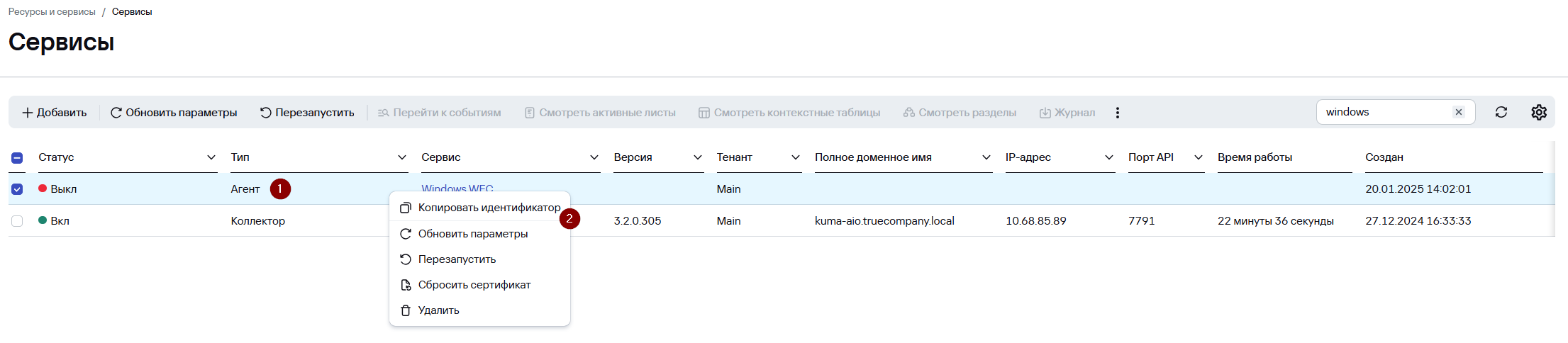The image size is (1568, 343).
Task: Check the Коллектор row checkbox
Action: click(17, 221)
